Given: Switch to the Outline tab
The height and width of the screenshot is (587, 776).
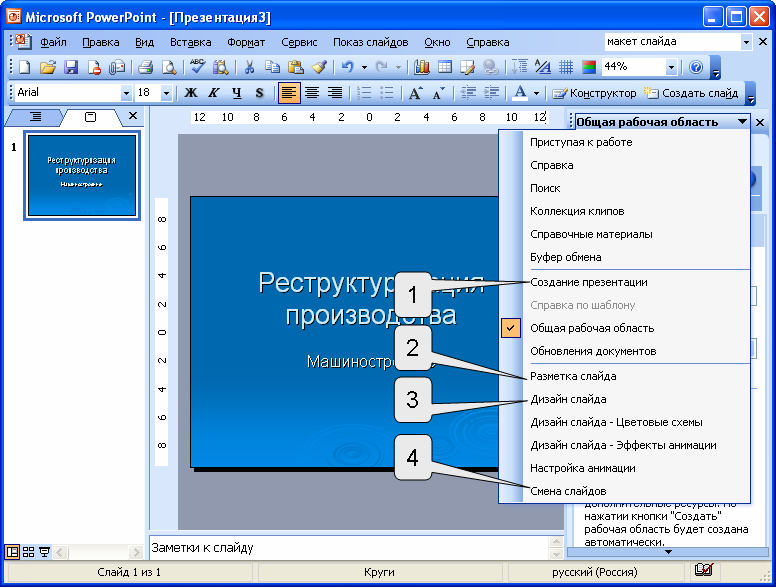Looking at the screenshot, I should point(36,117).
